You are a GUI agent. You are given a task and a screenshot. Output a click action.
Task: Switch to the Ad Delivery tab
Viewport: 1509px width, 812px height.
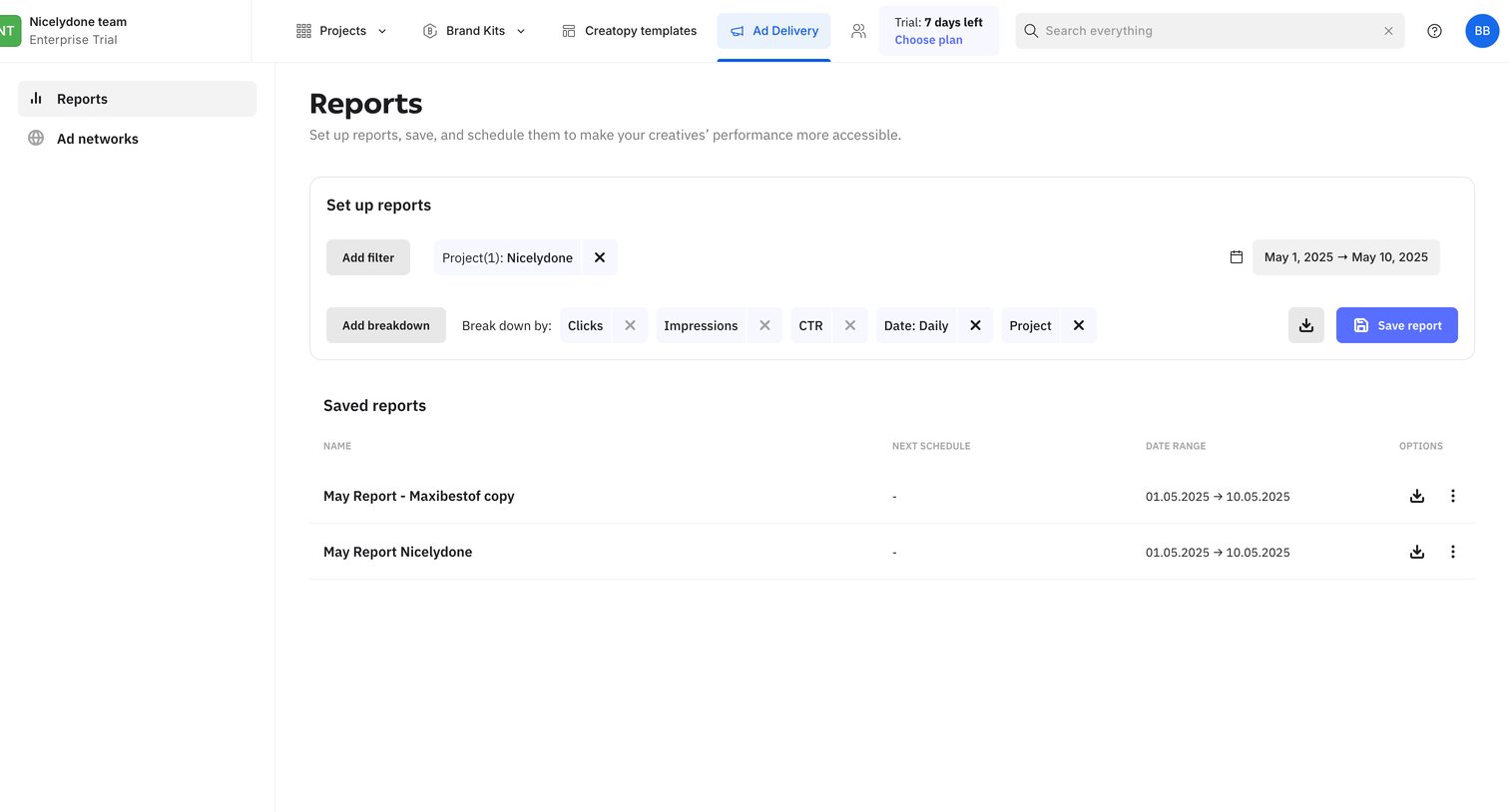(773, 31)
